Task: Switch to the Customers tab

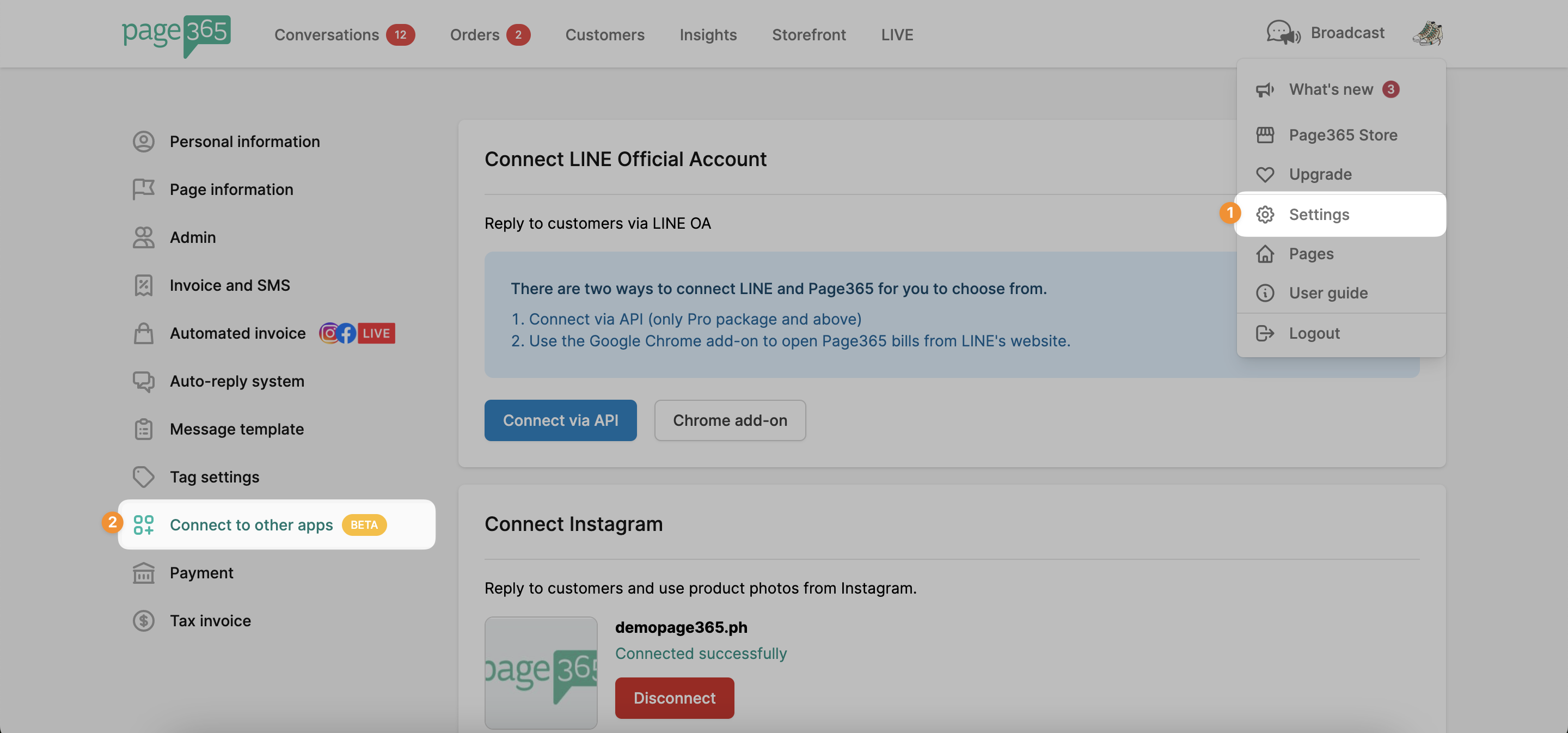Action: pos(604,35)
